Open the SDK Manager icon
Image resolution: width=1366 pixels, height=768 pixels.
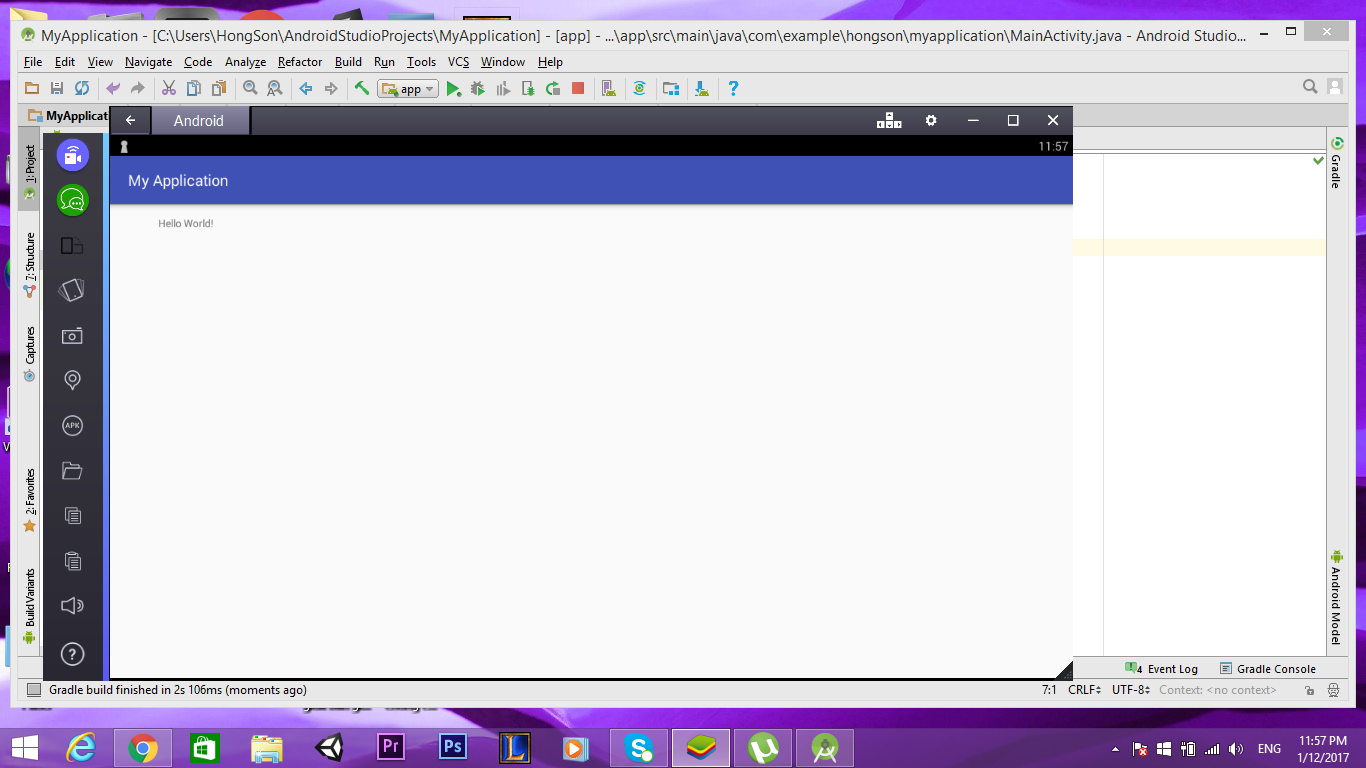click(x=702, y=89)
